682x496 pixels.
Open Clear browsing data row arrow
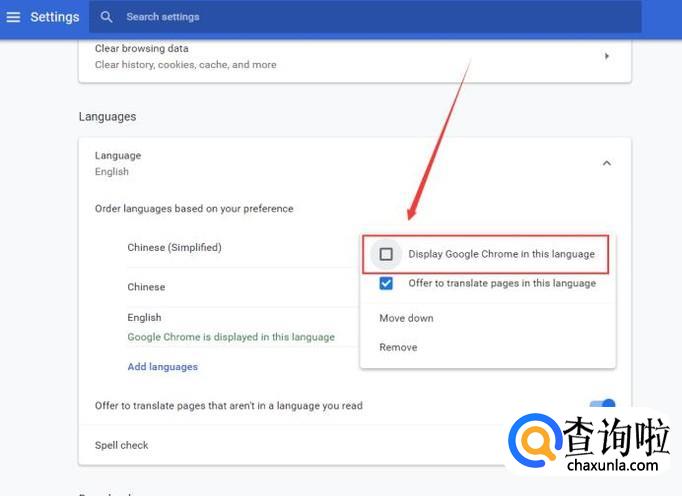607,56
